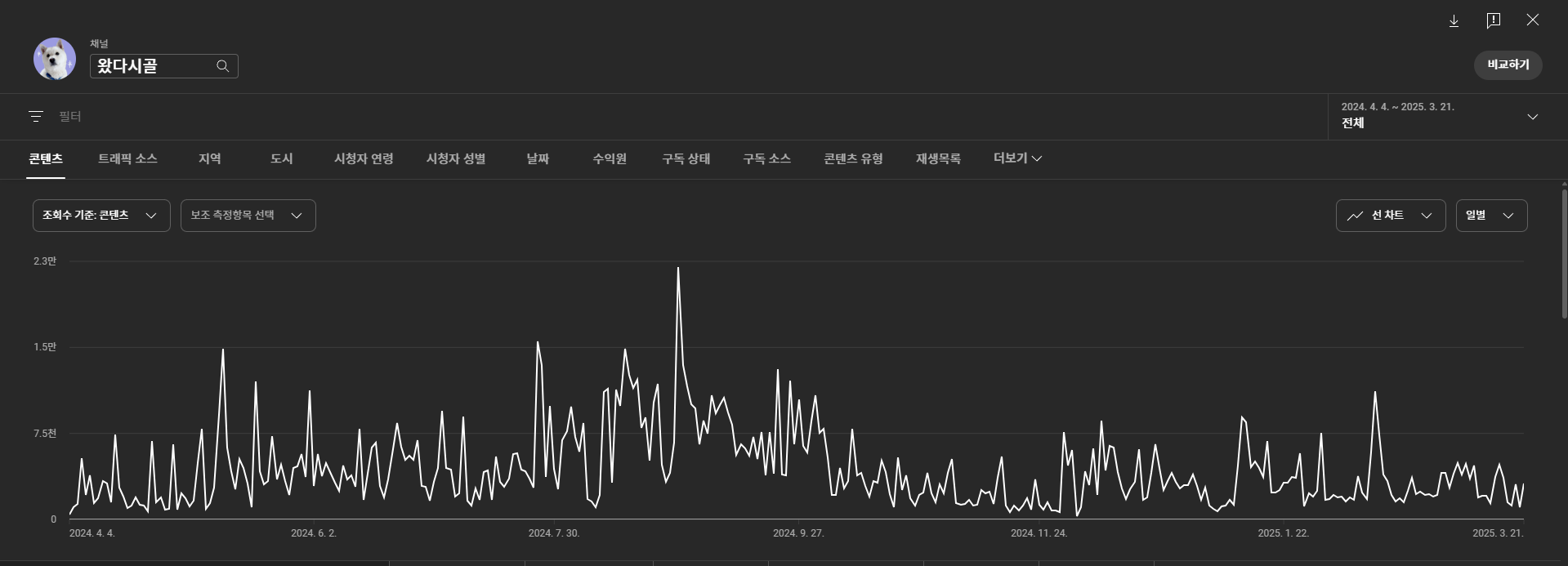Switch to the 수익원 tab
Screen dimensions: 1568x566
[x=610, y=158]
